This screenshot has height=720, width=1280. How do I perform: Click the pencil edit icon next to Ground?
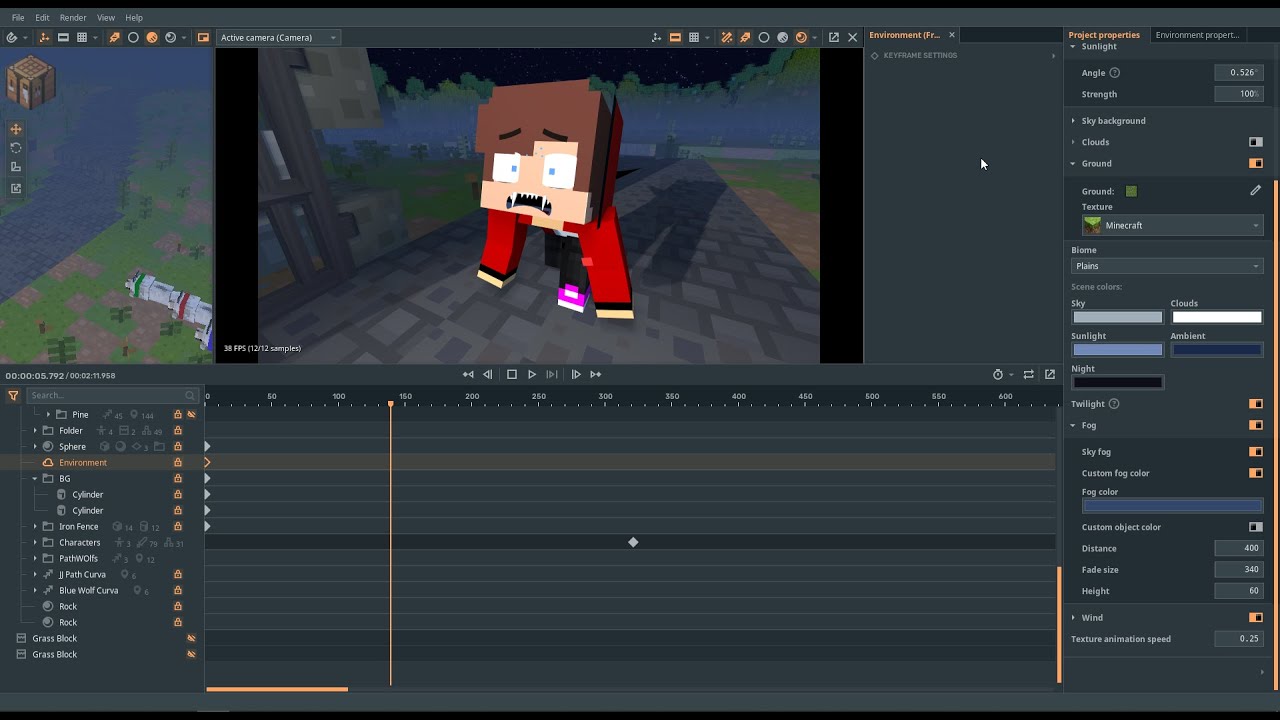[1256, 190]
